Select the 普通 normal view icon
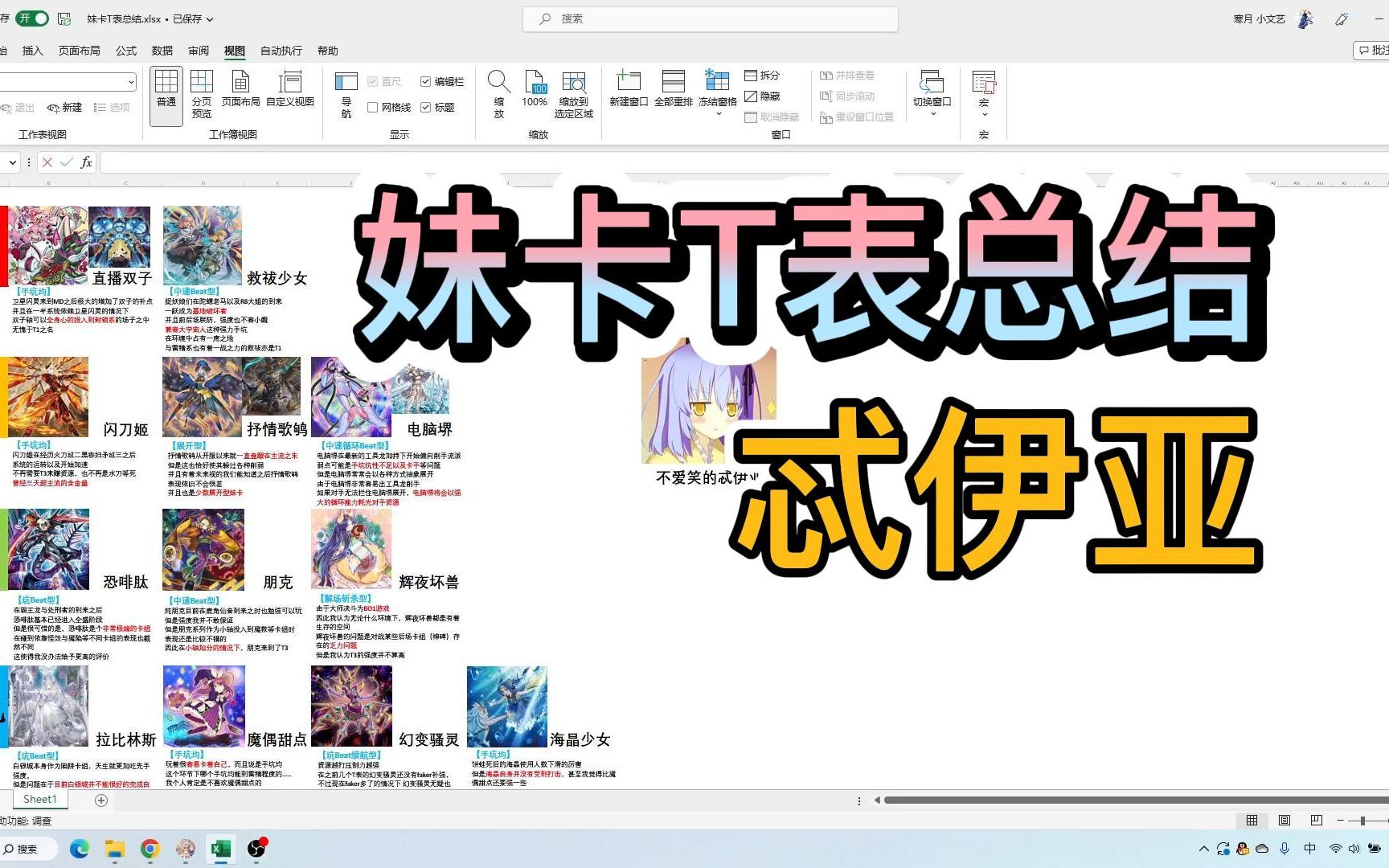 coord(166,95)
